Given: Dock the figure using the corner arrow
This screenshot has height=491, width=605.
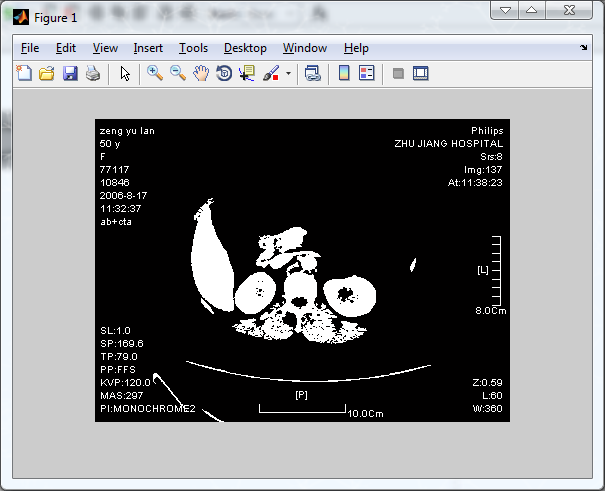Looking at the screenshot, I should coord(583,47).
